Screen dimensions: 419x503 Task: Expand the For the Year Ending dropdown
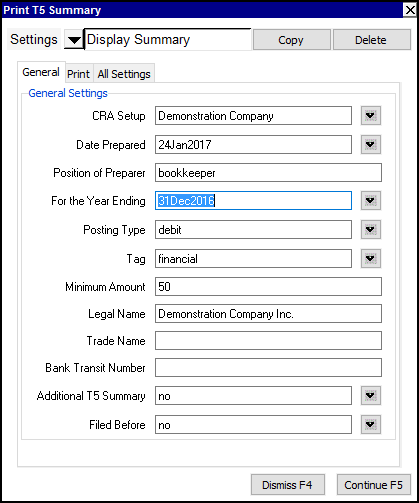coord(371,201)
